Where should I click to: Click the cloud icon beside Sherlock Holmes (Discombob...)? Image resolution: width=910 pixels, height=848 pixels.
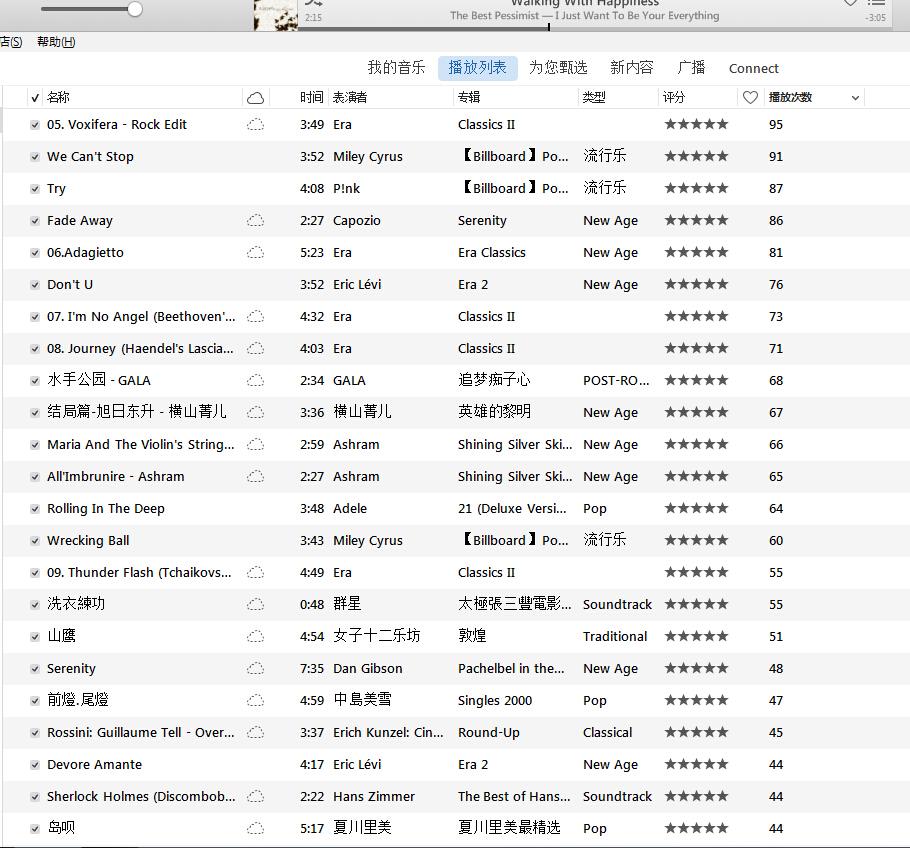click(x=256, y=796)
